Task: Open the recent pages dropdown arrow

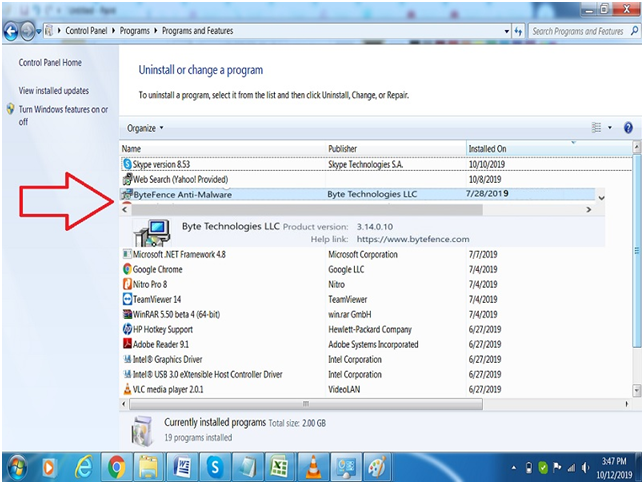Action: pyautogui.click(x=39, y=32)
